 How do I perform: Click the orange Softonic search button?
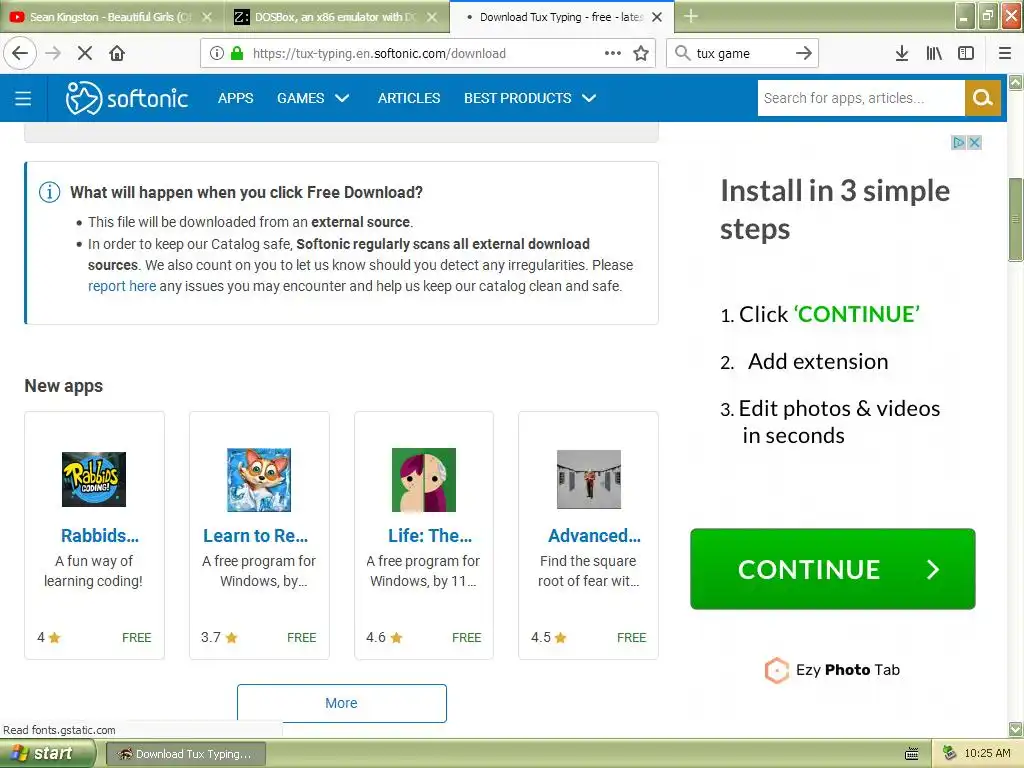983,98
